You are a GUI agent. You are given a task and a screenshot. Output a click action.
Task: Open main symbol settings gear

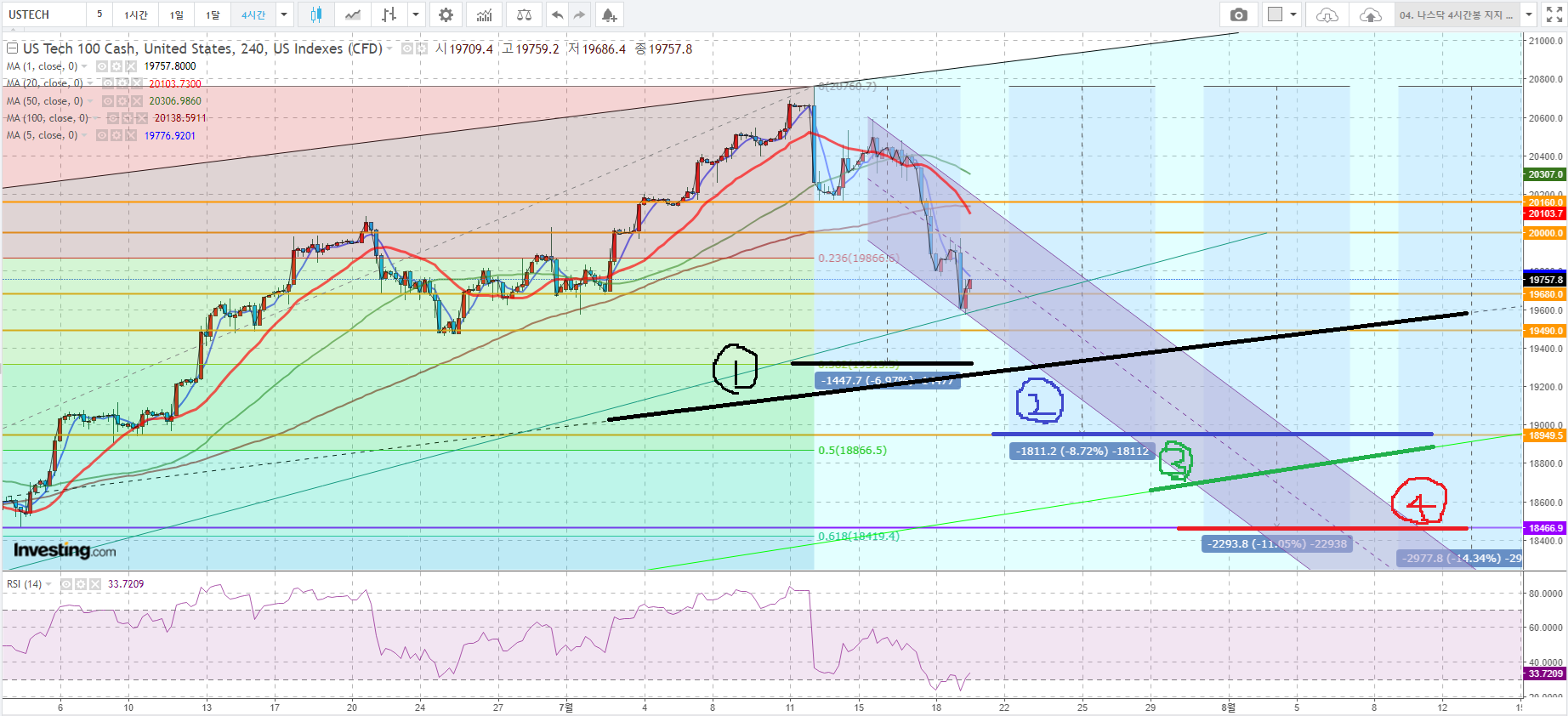tap(422, 48)
